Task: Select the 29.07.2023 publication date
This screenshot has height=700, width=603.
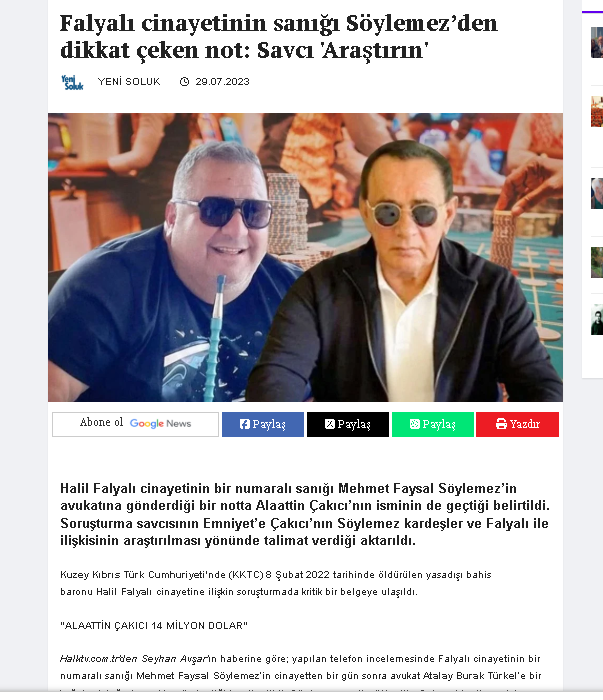Action: (222, 82)
